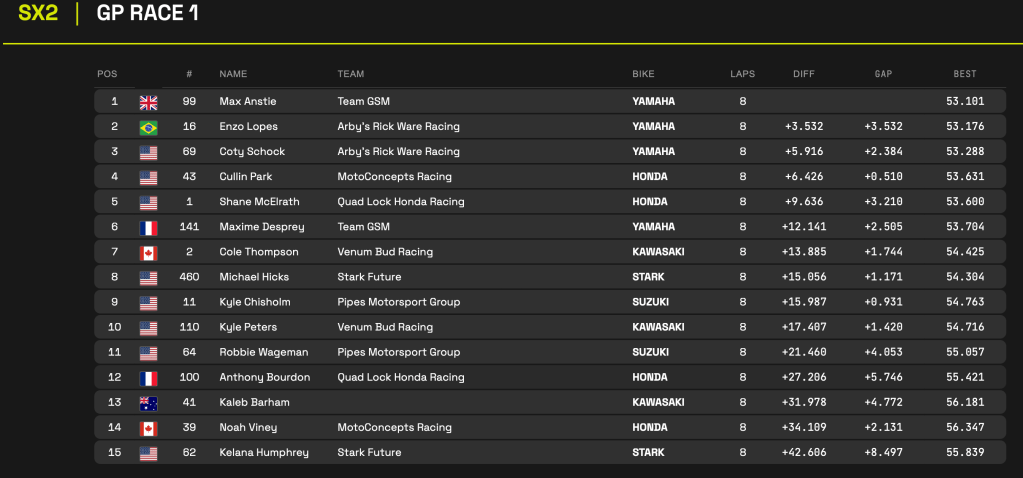The image size is (1023, 478).
Task: Click Kyle Chisholm's SUZUKI bike label
Action: click(x=652, y=302)
